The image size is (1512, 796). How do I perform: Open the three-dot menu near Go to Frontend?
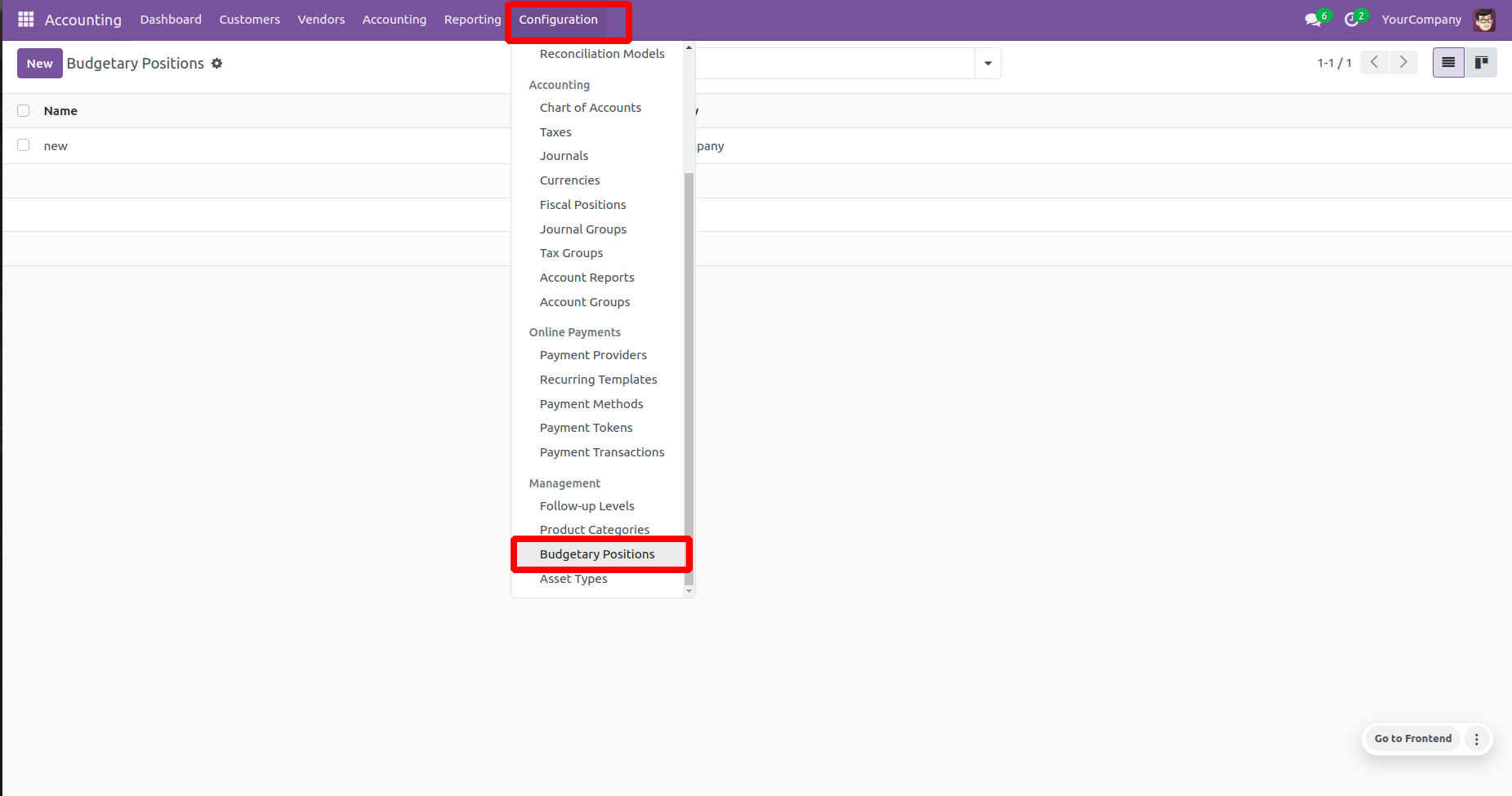pos(1476,739)
